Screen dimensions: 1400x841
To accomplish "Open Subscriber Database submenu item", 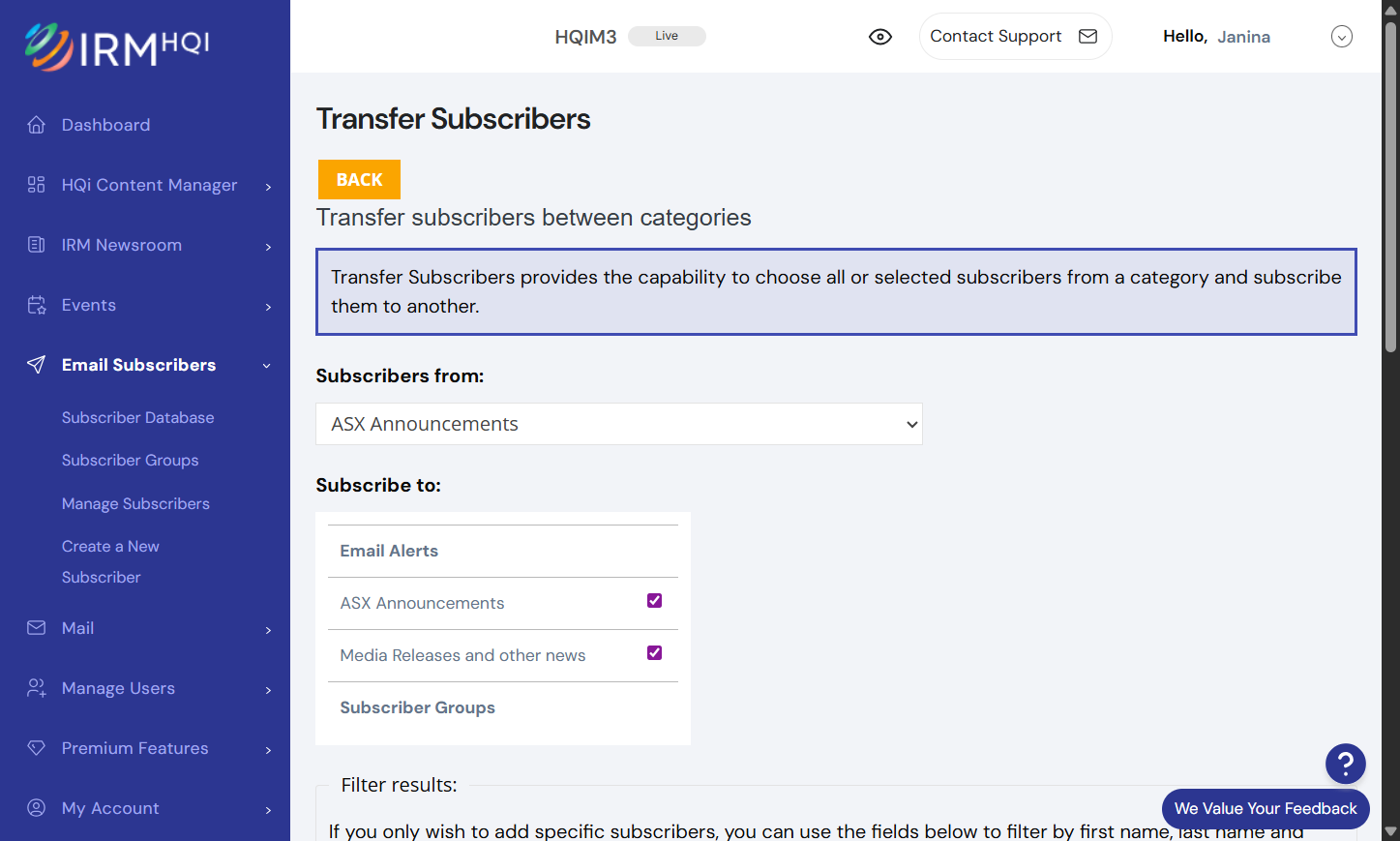I will coord(138,418).
